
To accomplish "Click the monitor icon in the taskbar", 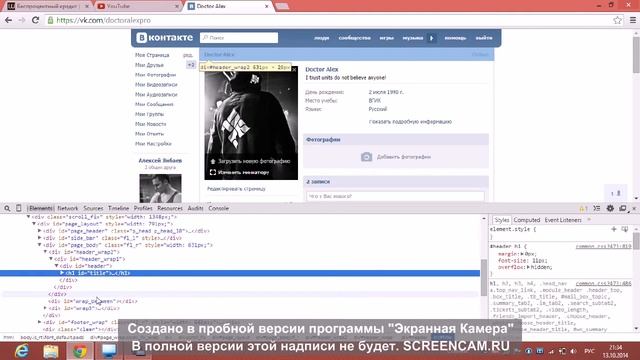I will 109,351.
